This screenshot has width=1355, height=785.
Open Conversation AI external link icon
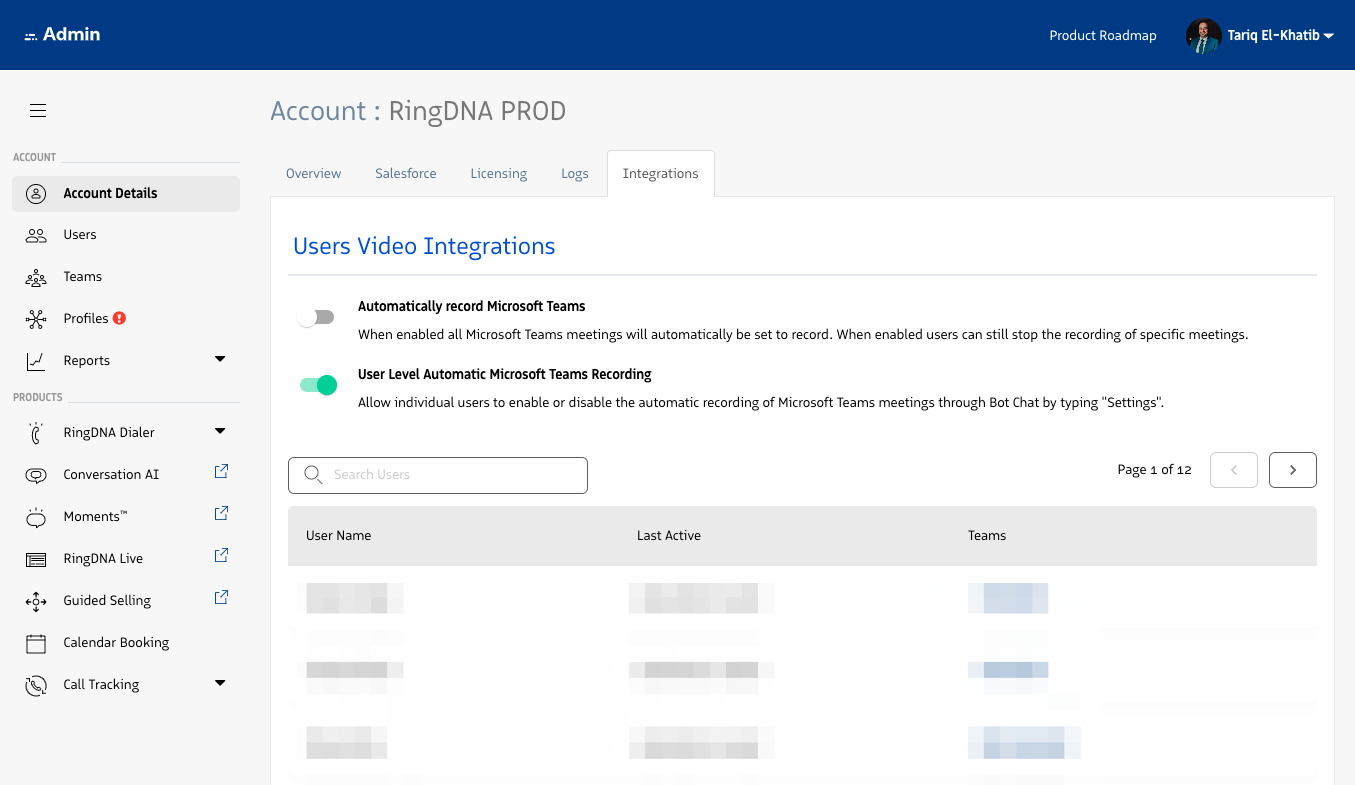pos(222,471)
